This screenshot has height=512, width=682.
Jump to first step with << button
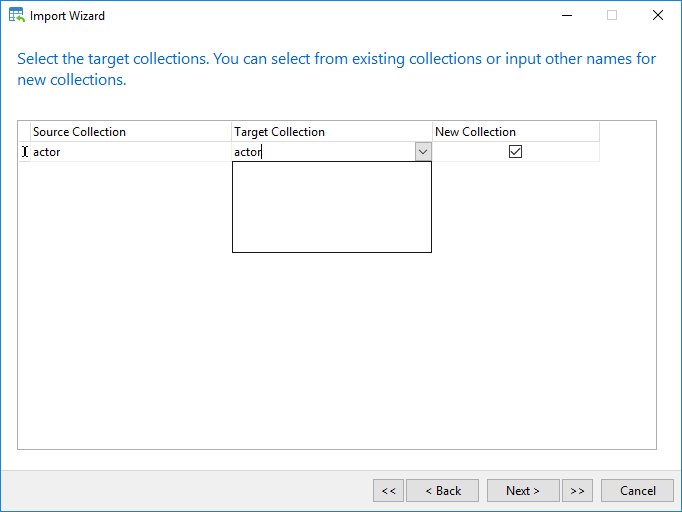[388, 491]
